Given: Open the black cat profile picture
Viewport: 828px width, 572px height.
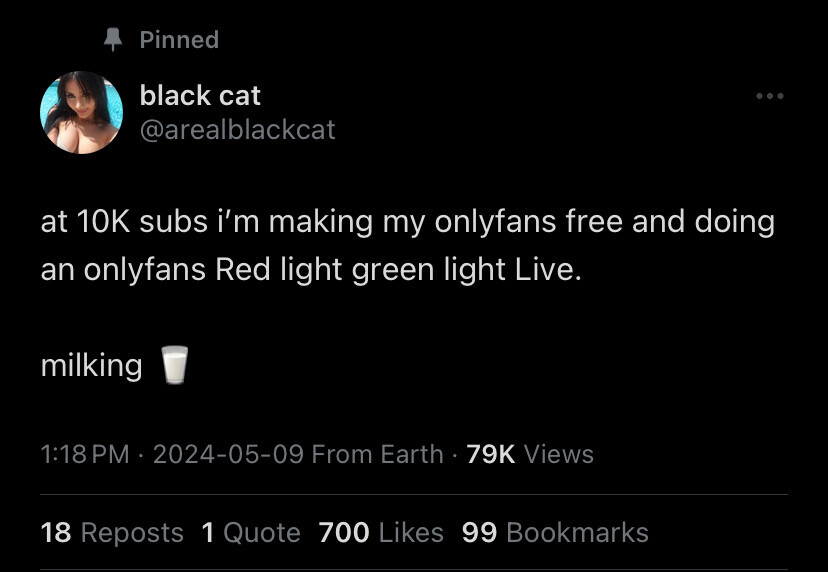Looking at the screenshot, I should point(81,112).
